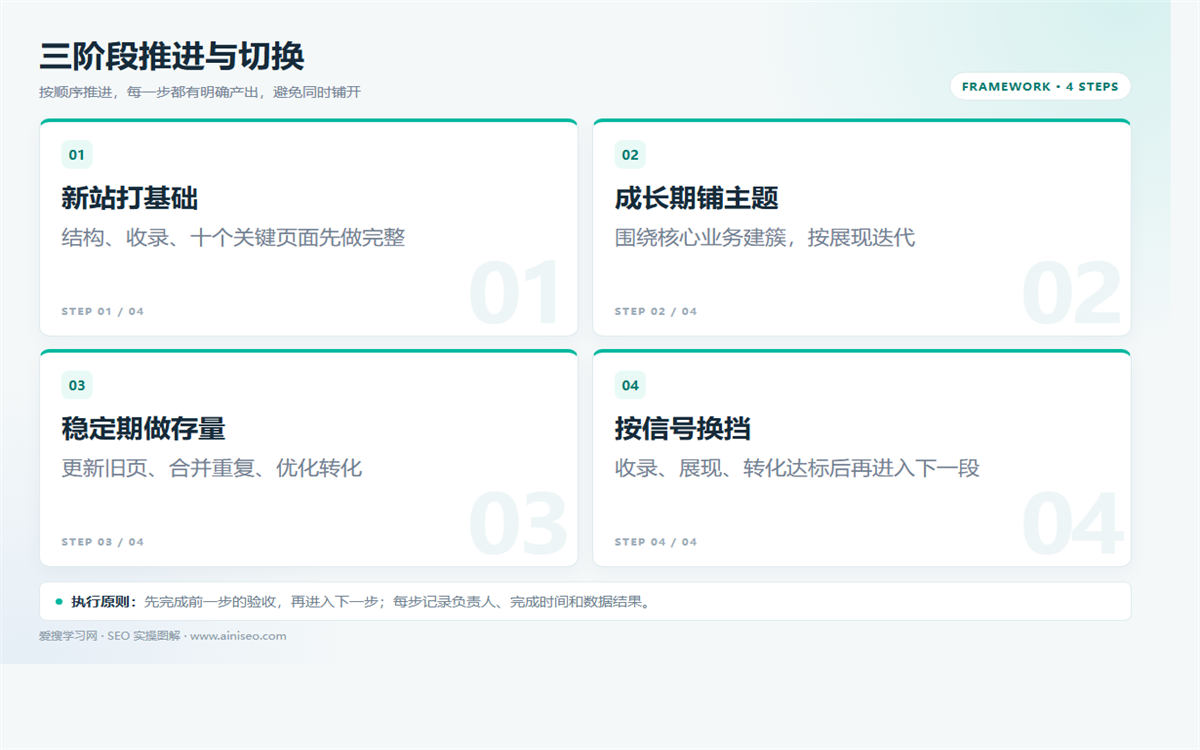The height and width of the screenshot is (750, 1200).
Task: Open the www.ainiseo.com footer link
Action: (x=238, y=636)
